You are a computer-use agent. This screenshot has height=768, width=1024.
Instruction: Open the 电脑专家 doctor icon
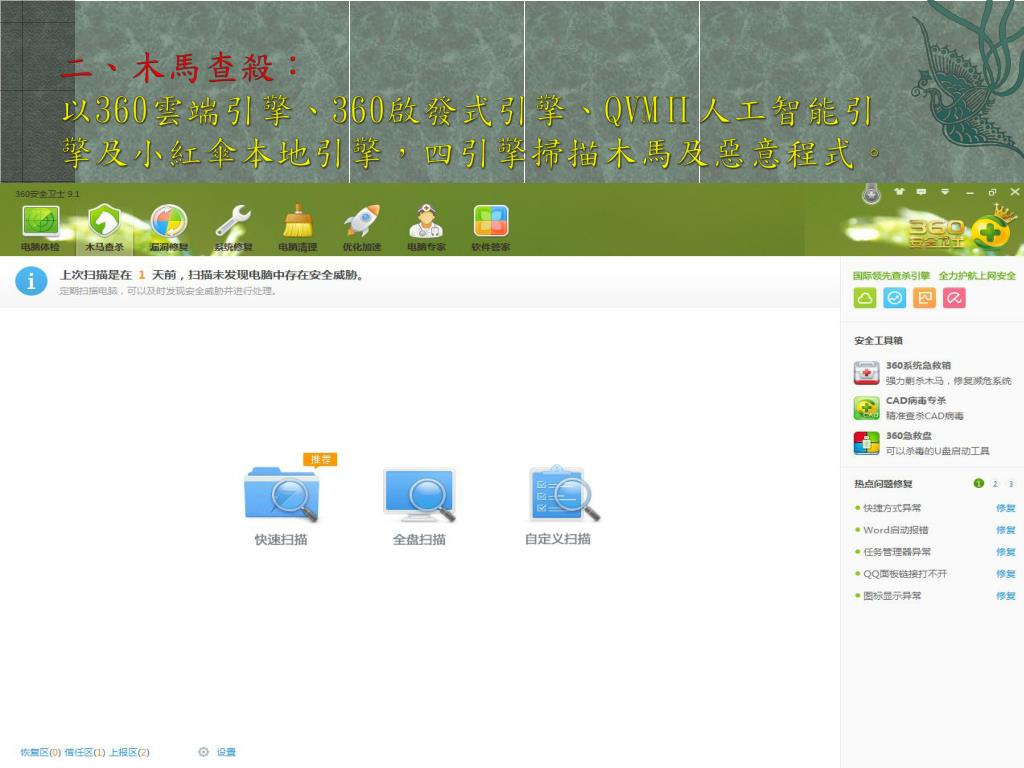(x=426, y=221)
